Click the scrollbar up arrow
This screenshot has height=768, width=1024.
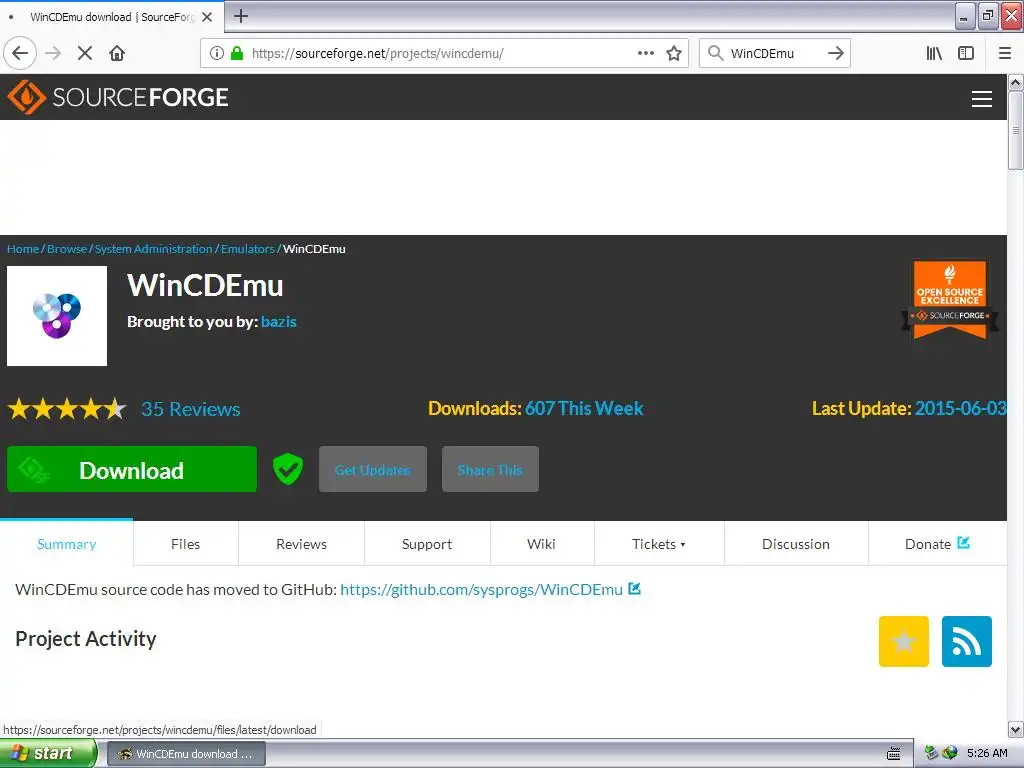(1015, 82)
